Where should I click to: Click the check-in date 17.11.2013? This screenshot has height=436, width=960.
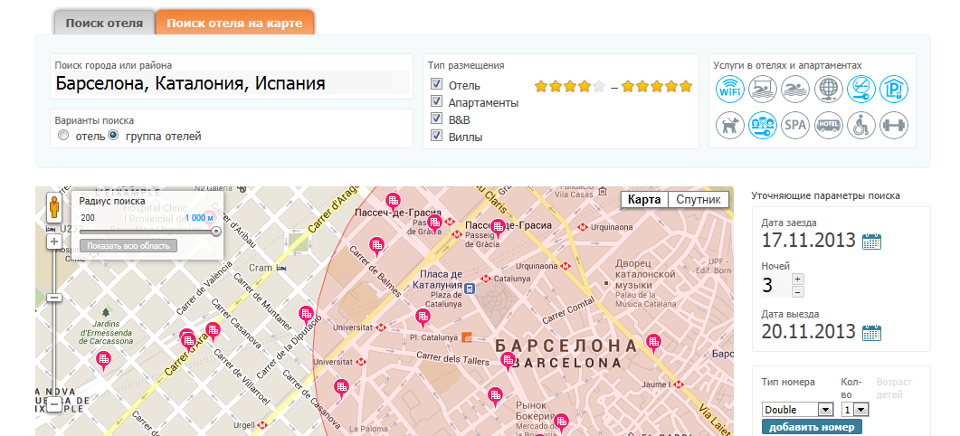coord(808,240)
